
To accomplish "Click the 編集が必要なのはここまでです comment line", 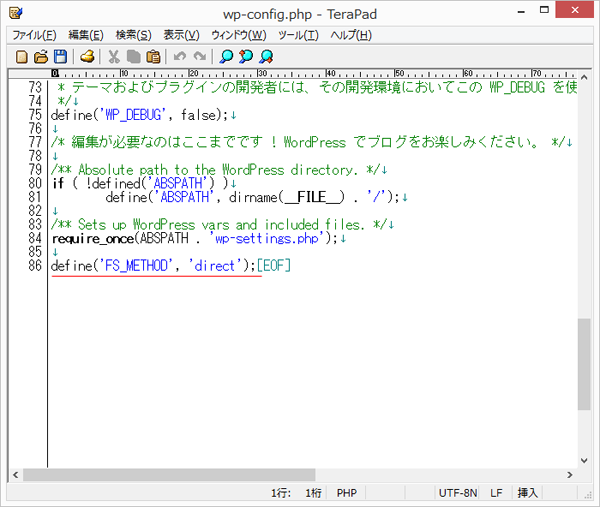I will pyautogui.click(x=308, y=142).
